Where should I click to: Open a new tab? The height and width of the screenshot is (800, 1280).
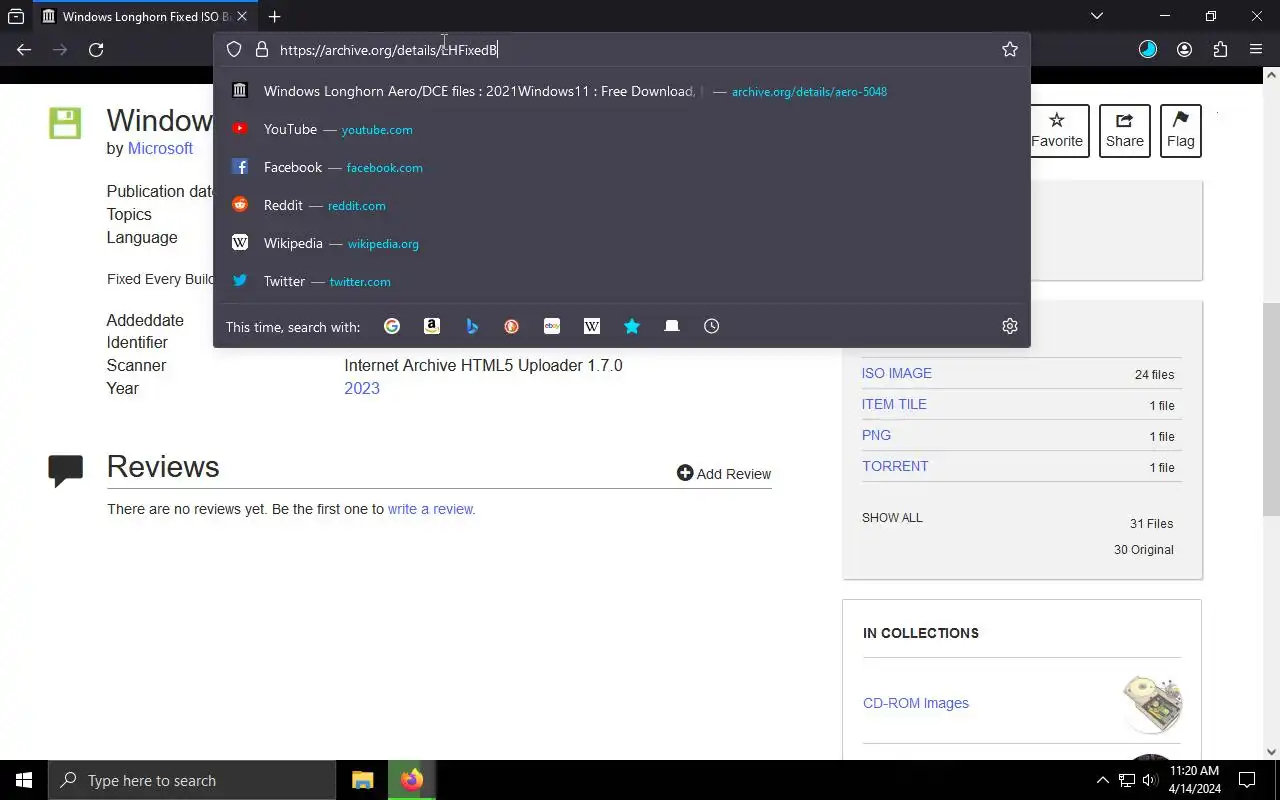click(x=274, y=16)
